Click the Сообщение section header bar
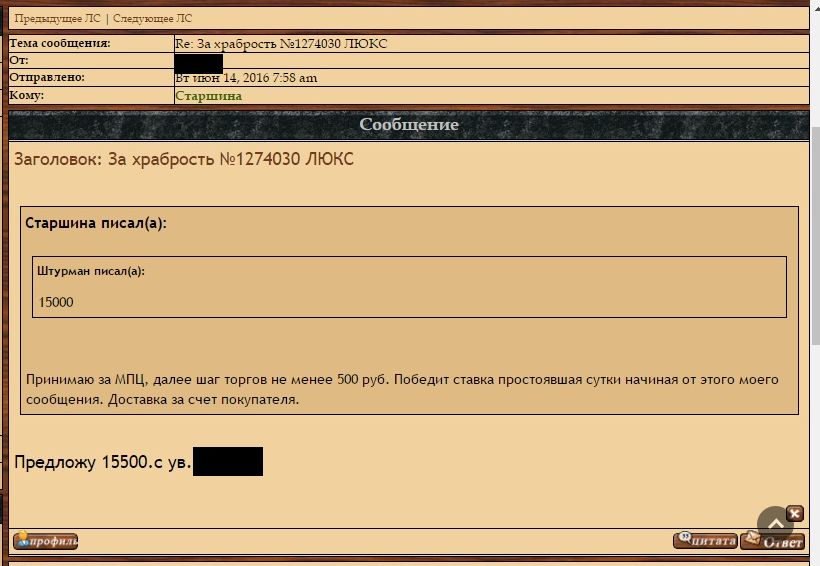This screenshot has height=566, width=820. tap(409, 124)
